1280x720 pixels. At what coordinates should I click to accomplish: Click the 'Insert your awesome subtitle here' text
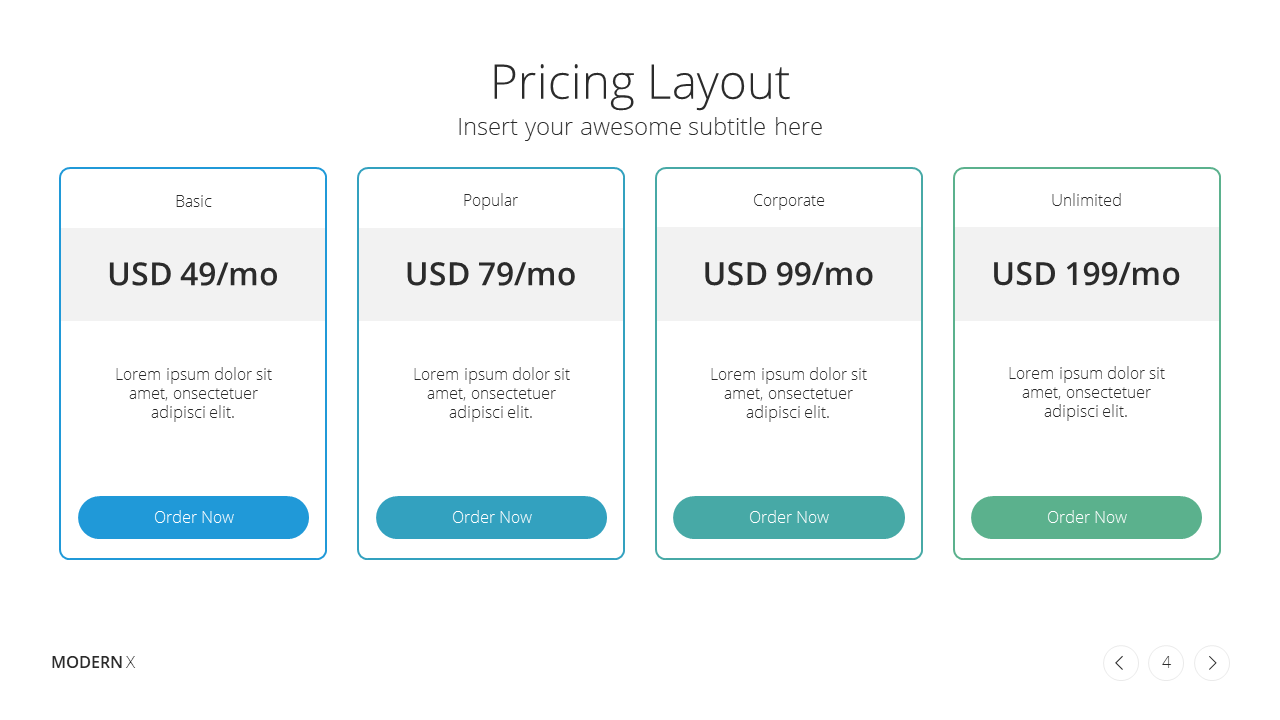(640, 127)
